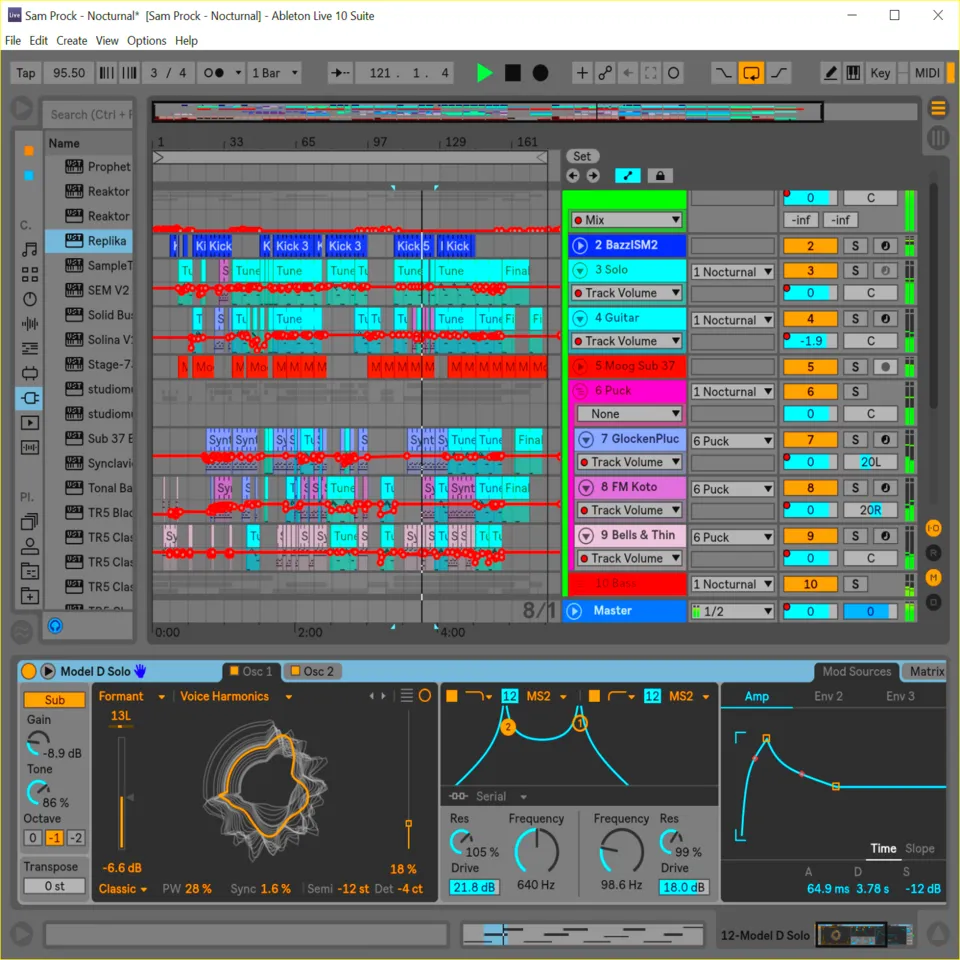The width and height of the screenshot is (960, 960).
Task: Show the Mixer section M button
Action: [x=933, y=577]
